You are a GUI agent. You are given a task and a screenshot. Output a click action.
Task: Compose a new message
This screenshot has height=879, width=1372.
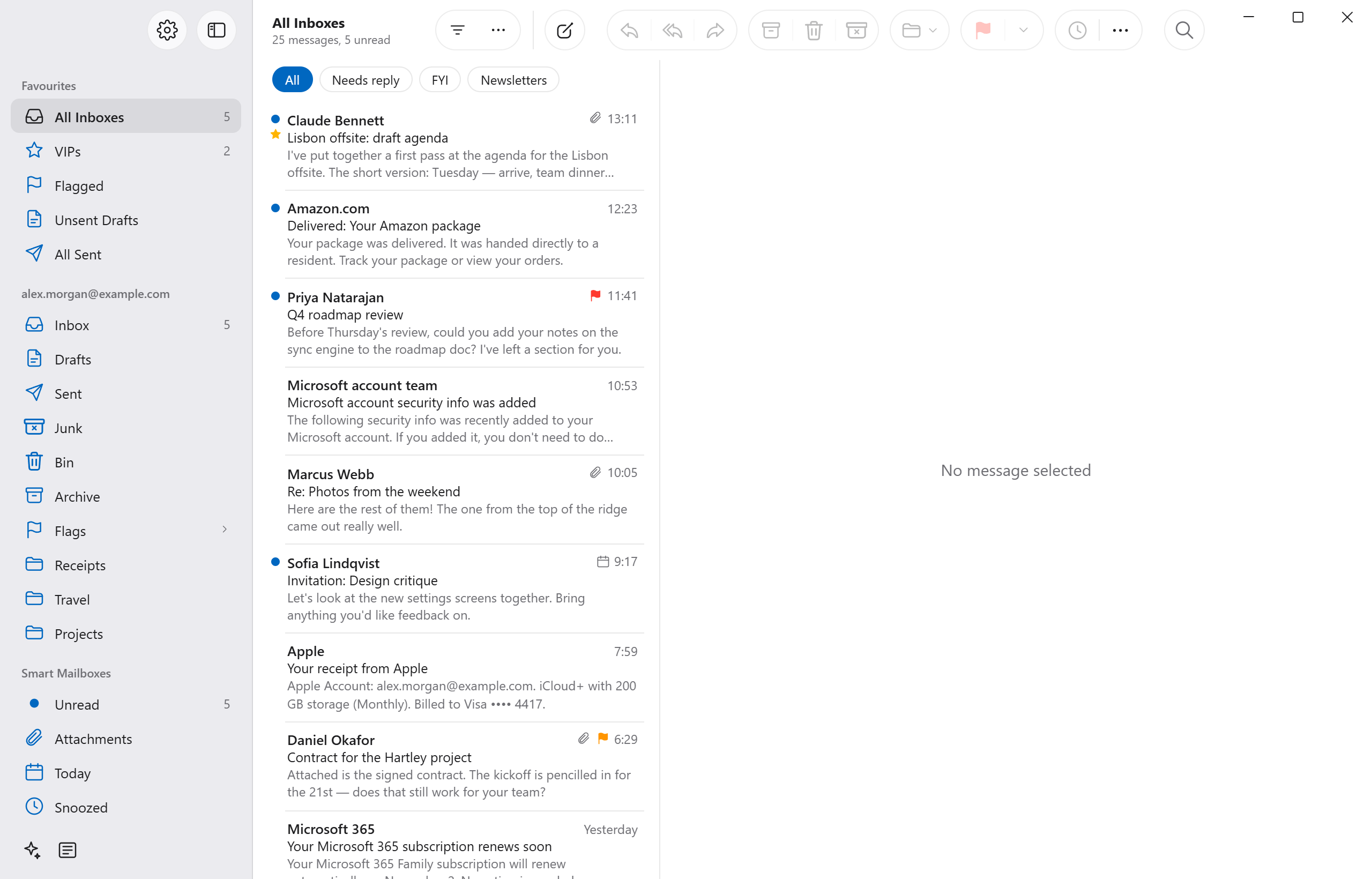(564, 29)
